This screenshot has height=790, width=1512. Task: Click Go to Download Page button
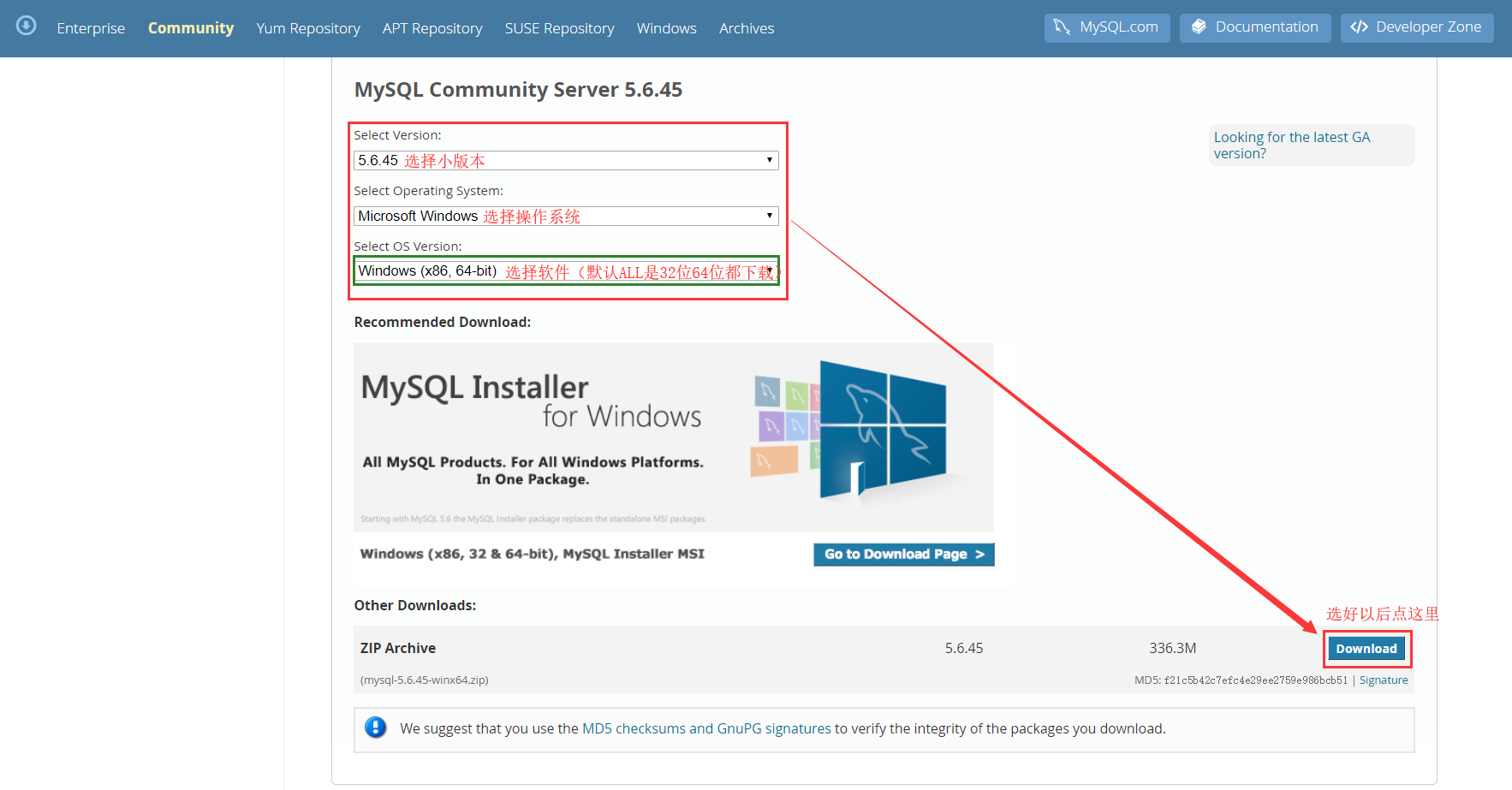click(904, 555)
